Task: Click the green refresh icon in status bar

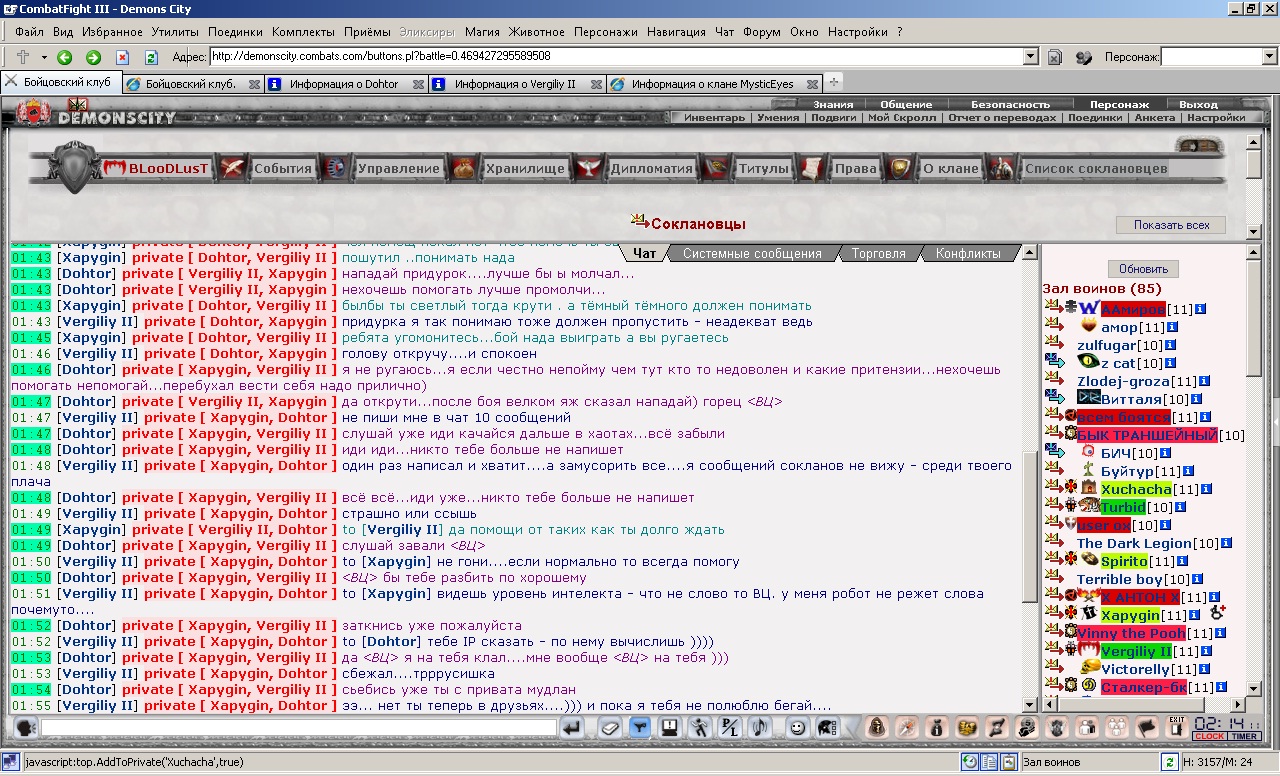Action: pyautogui.click(x=1169, y=762)
